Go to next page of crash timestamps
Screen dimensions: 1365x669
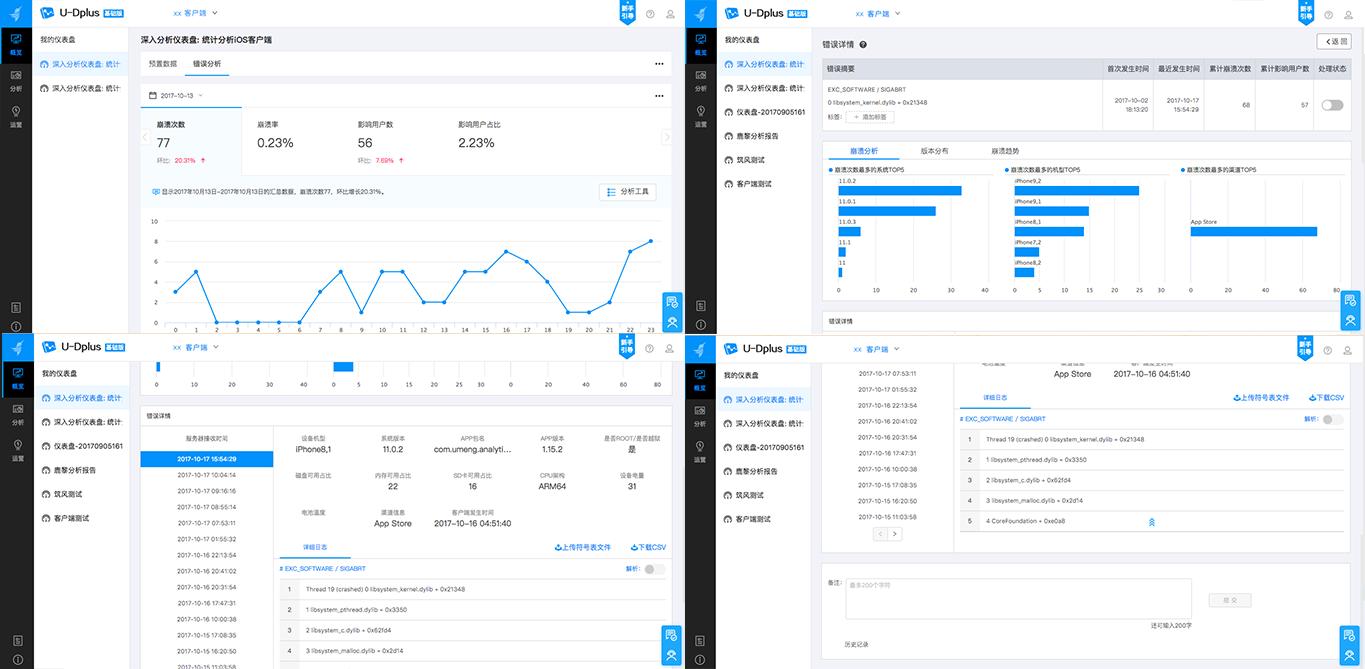coord(895,534)
